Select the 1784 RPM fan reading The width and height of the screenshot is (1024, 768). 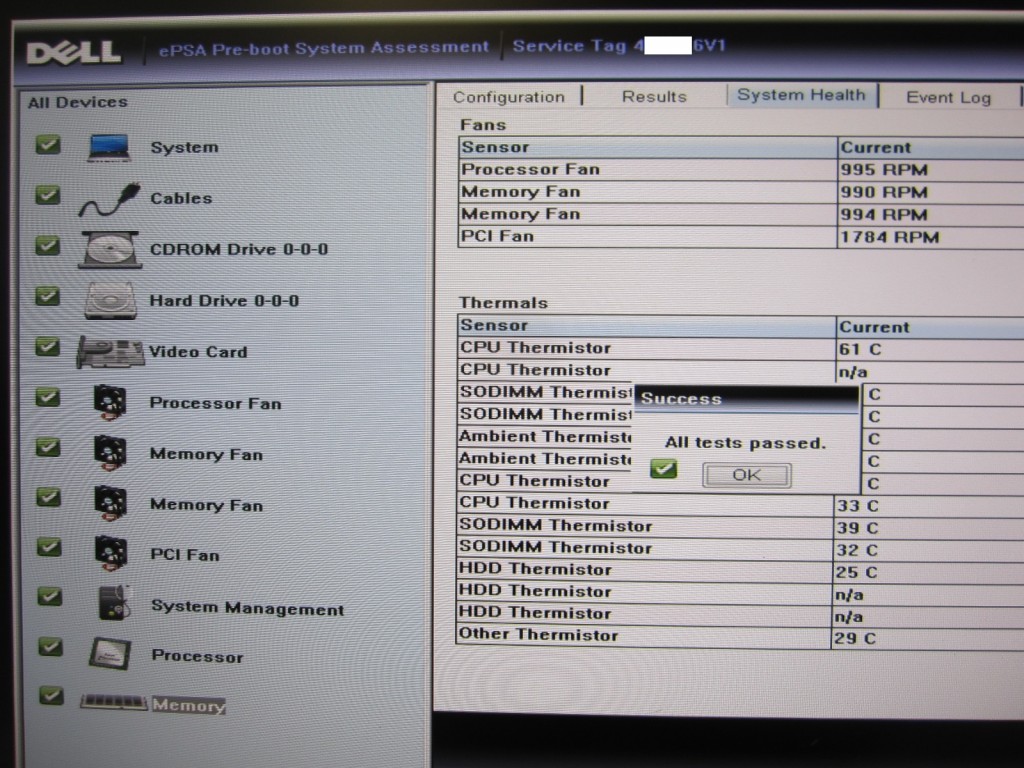[889, 236]
